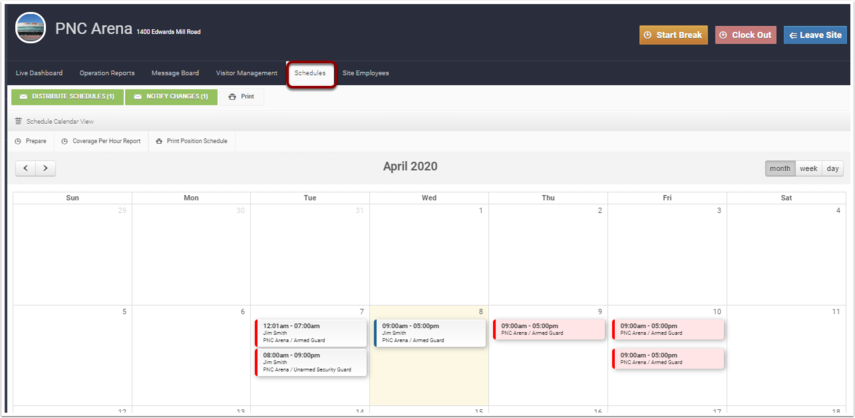This screenshot has width=855, height=418.
Task: Click the April 2020 month title
Action: 410,167
